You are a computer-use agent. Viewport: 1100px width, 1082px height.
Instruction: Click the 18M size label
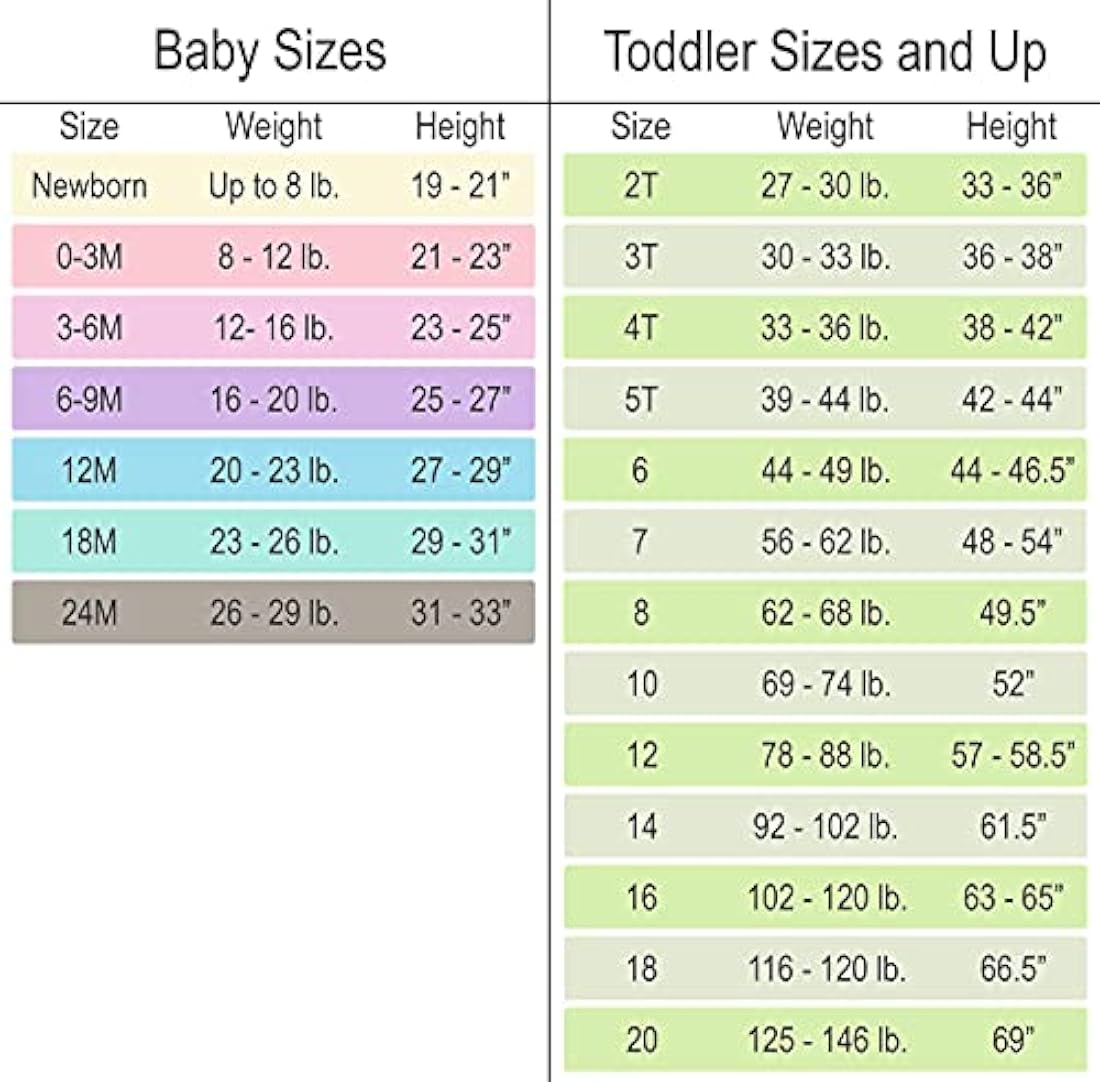click(x=89, y=542)
